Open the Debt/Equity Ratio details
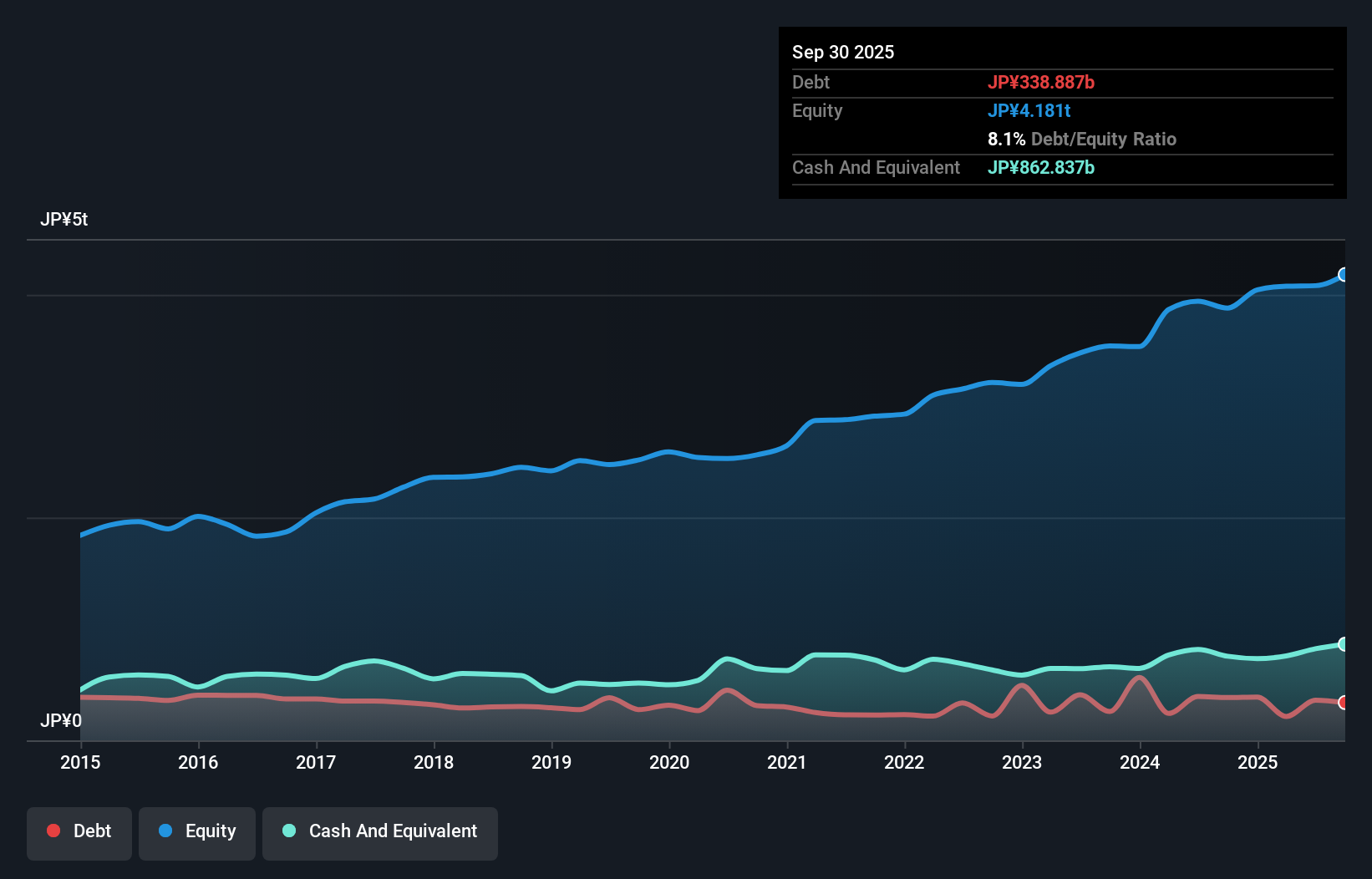Viewport: 1372px width, 879px height. [x=1082, y=139]
